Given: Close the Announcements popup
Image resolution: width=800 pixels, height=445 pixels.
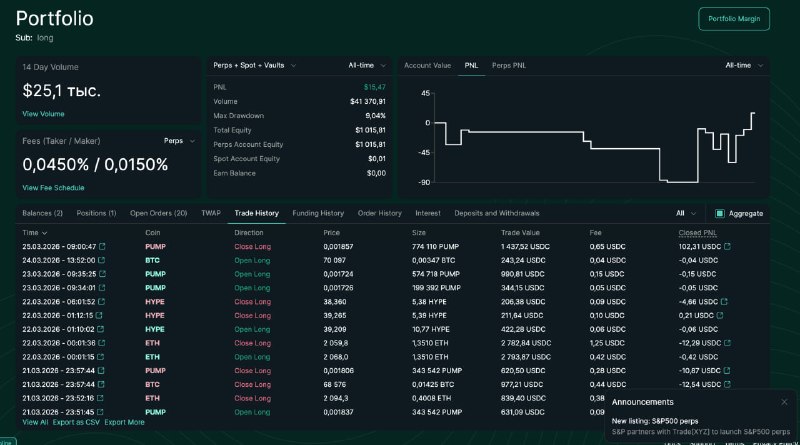Looking at the screenshot, I should pyautogui.click(x=784, y=402).
